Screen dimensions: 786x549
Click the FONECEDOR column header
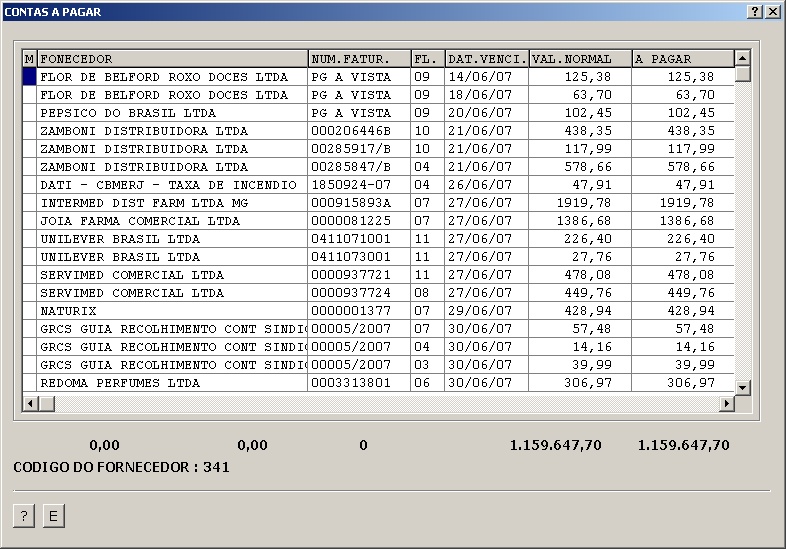click(172, 59)
